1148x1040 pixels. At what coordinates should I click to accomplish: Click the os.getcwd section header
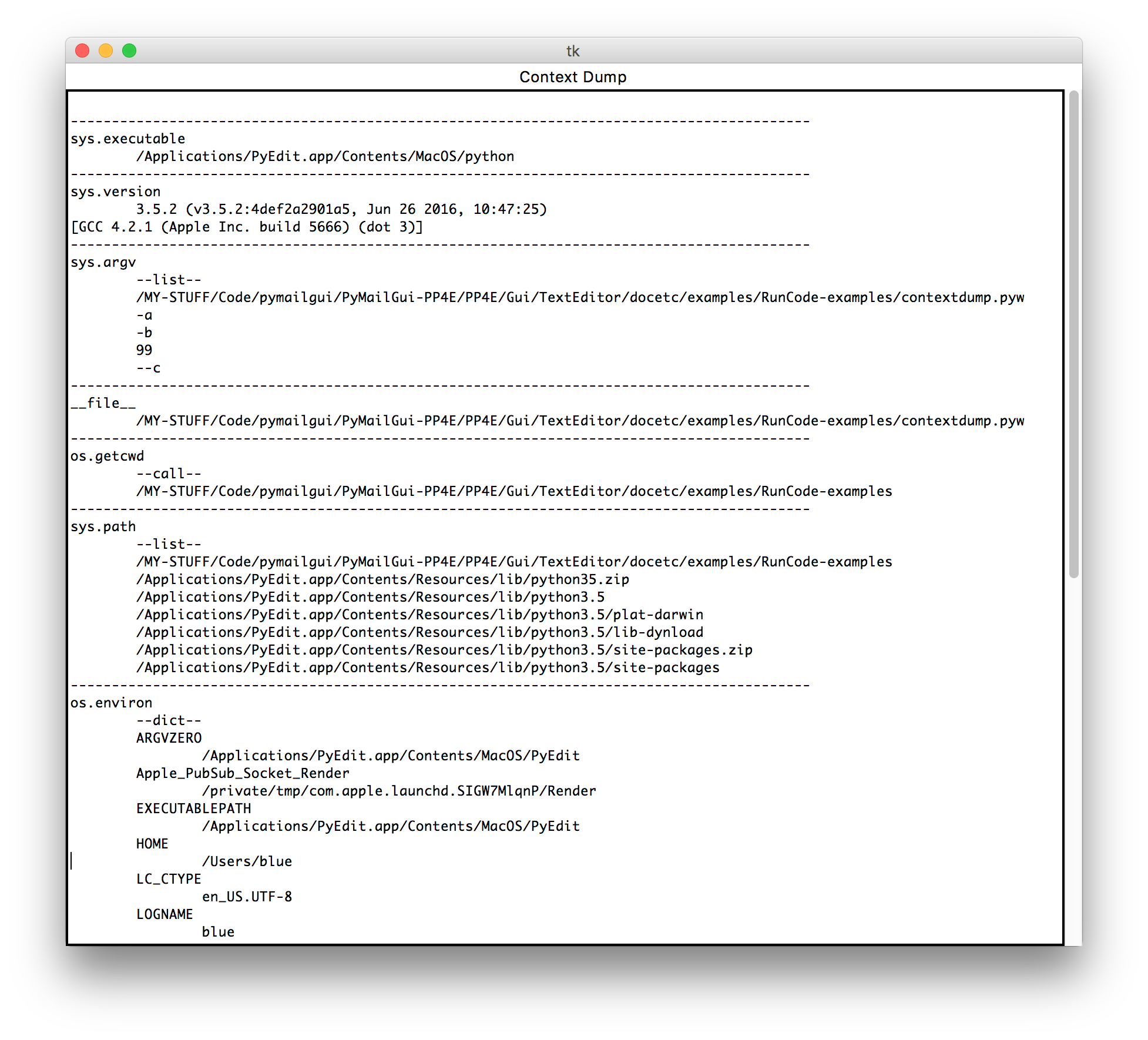click(109, 455)
